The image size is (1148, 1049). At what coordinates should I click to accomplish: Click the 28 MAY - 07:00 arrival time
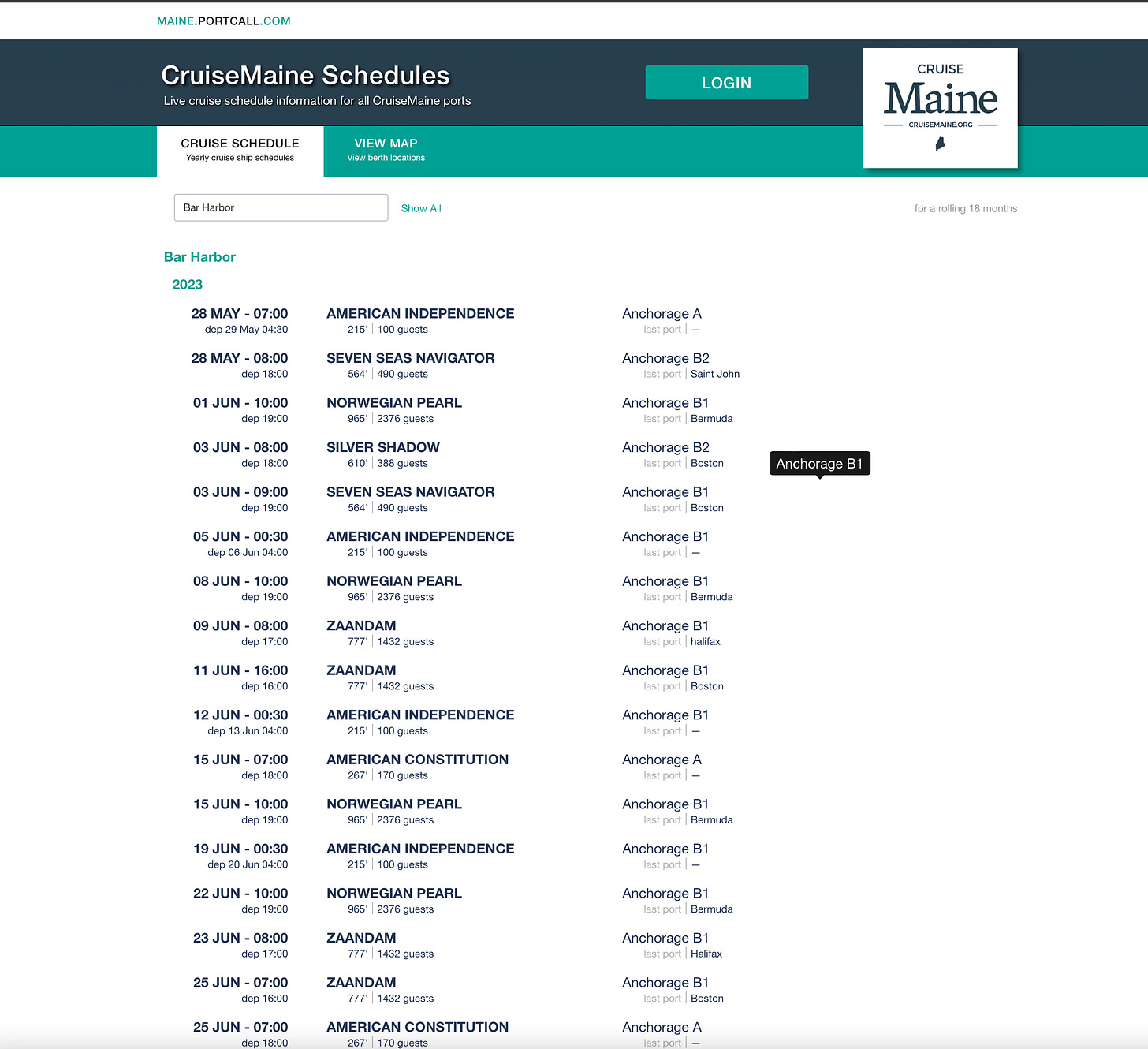tap(240, 314)
